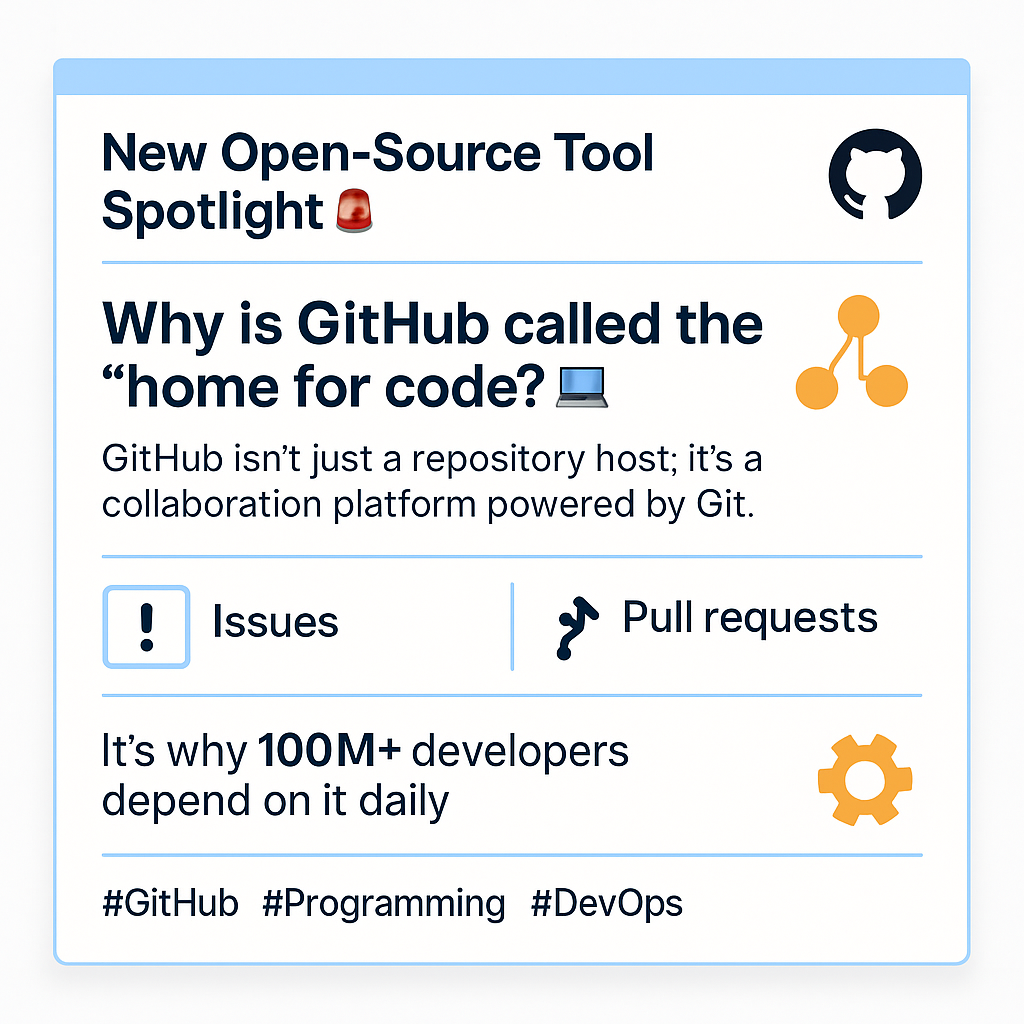Follow the #GitHub hashtag
Viewport: 1024px width, 1024px height.
tap(170, 903)
